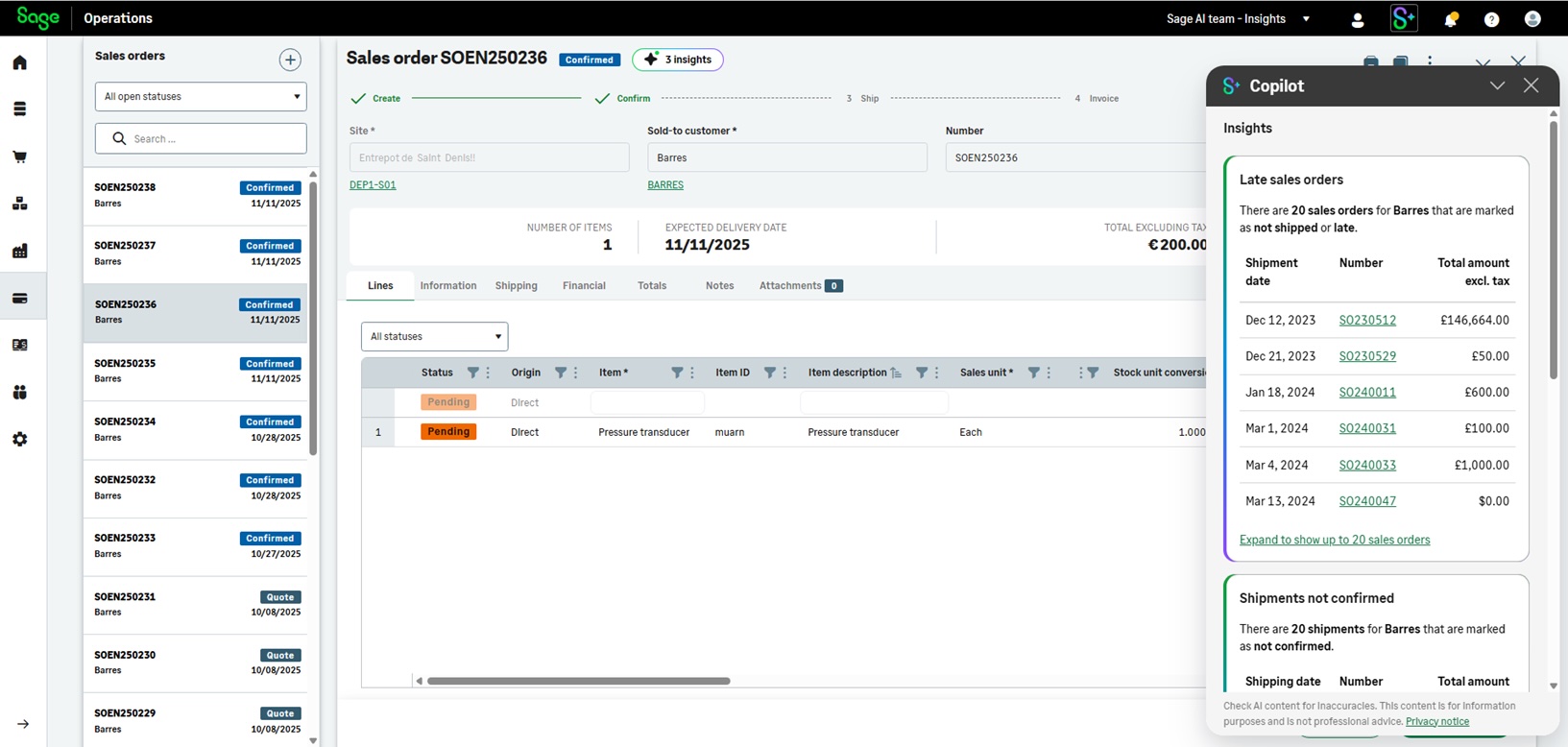
Task: Expand the 'All statuses' lines filter dropdown
Action: [x=434, y=336]
